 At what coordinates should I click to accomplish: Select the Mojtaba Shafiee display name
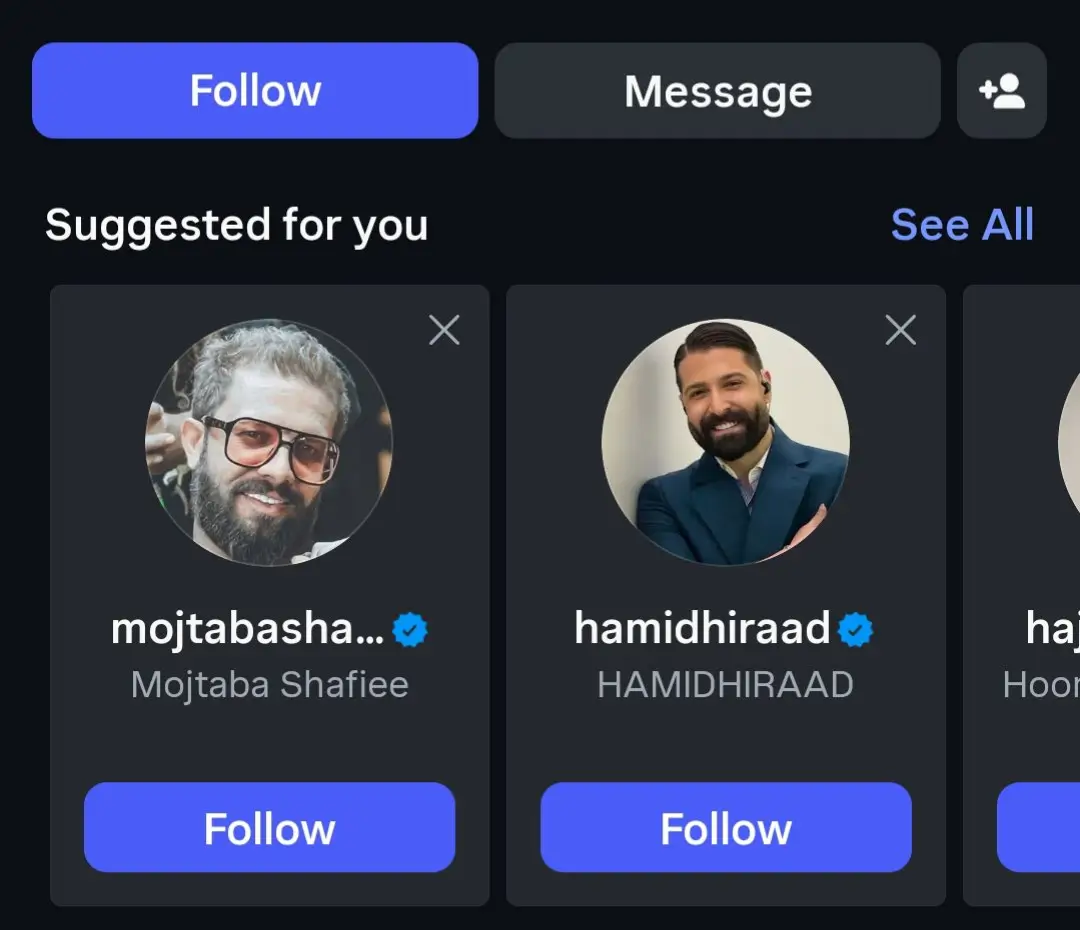point(269,685)
